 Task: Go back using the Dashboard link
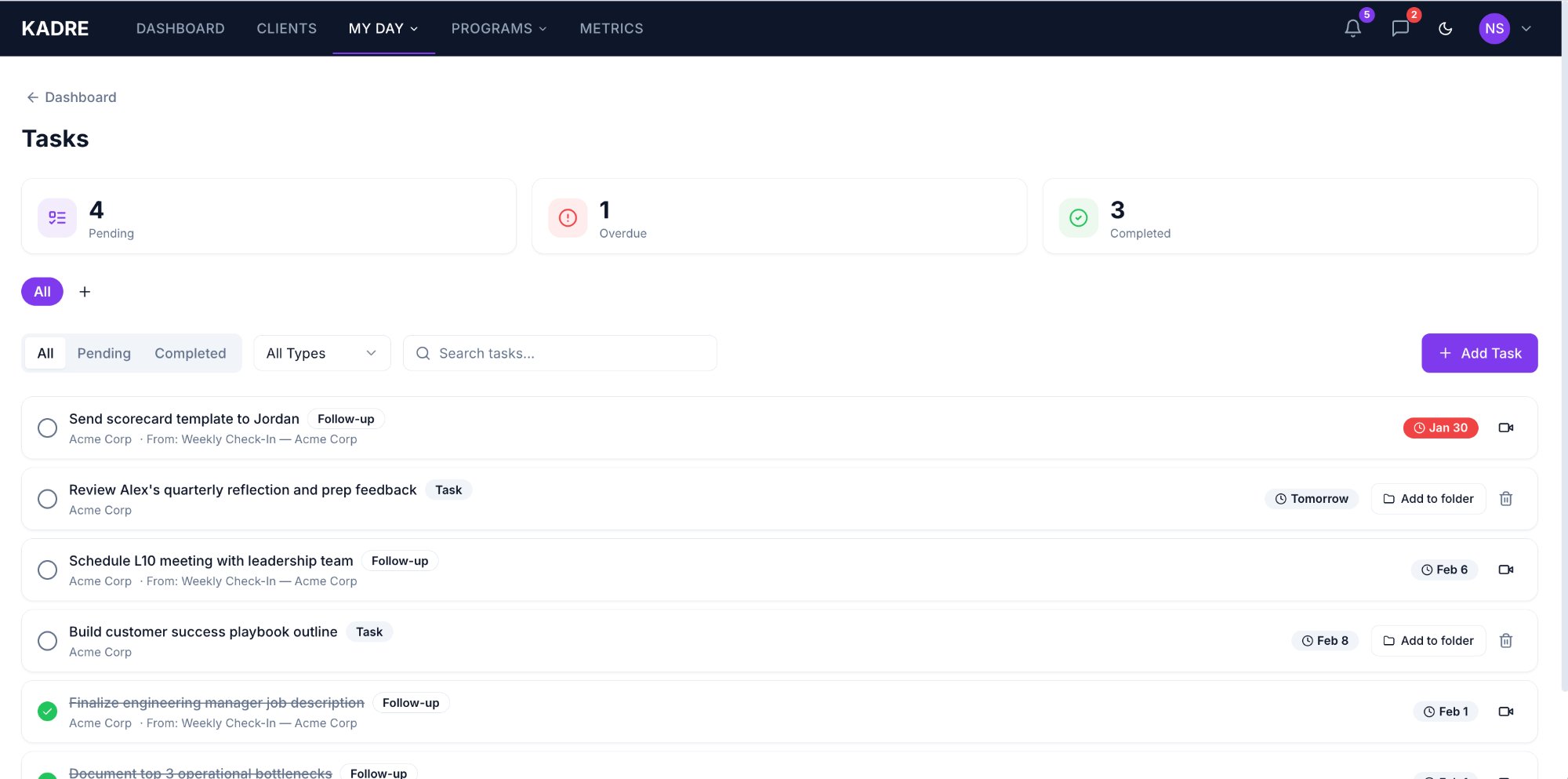pyautogui.click(x=71, y=96)
